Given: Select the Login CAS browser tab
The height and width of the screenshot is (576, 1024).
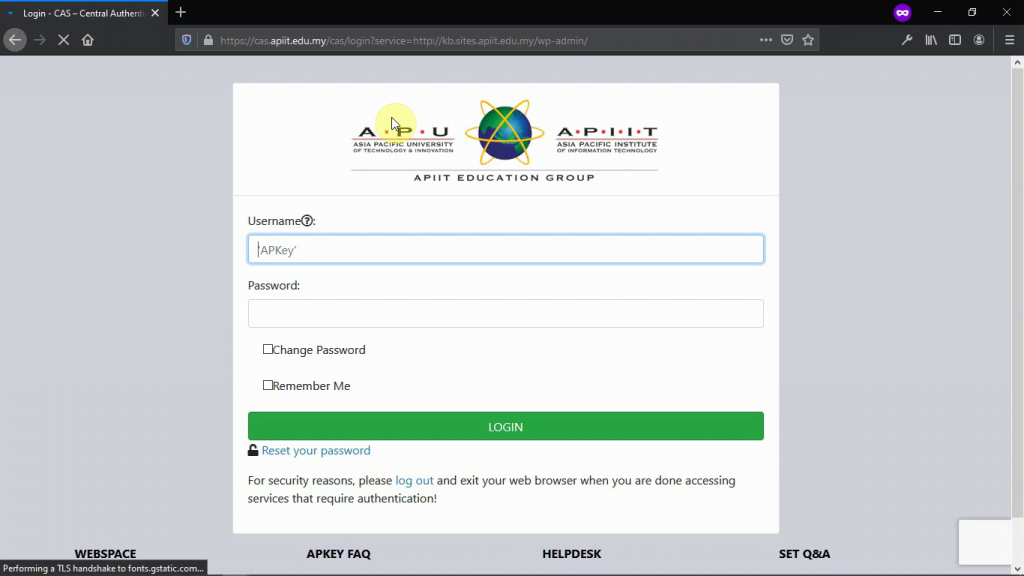Looking at the screenshot, I should pyautogui.click(x=83, y=13).
